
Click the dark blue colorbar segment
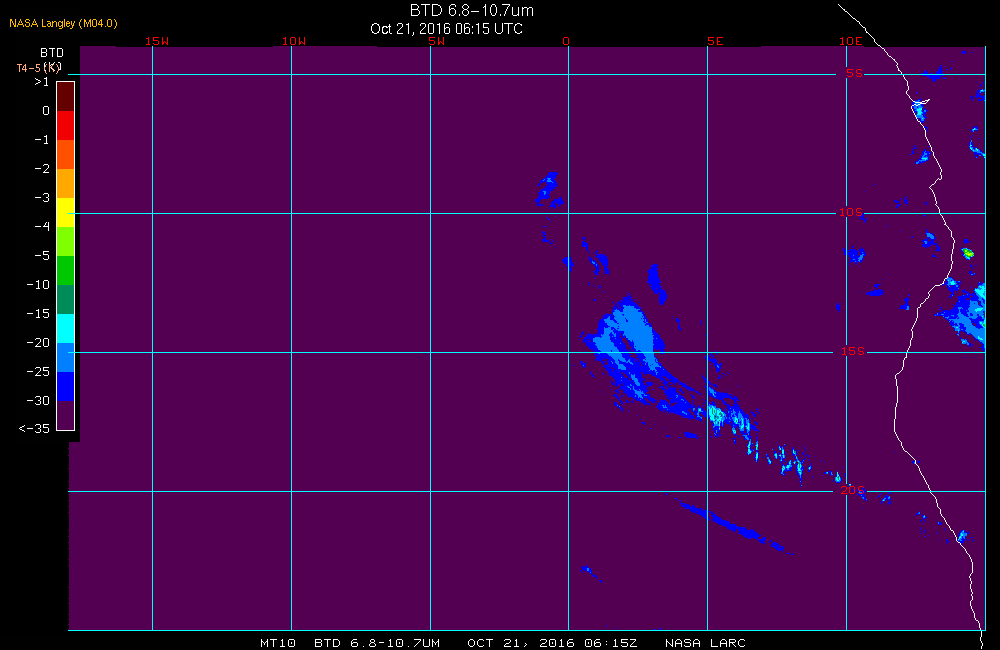click(66, 387)
